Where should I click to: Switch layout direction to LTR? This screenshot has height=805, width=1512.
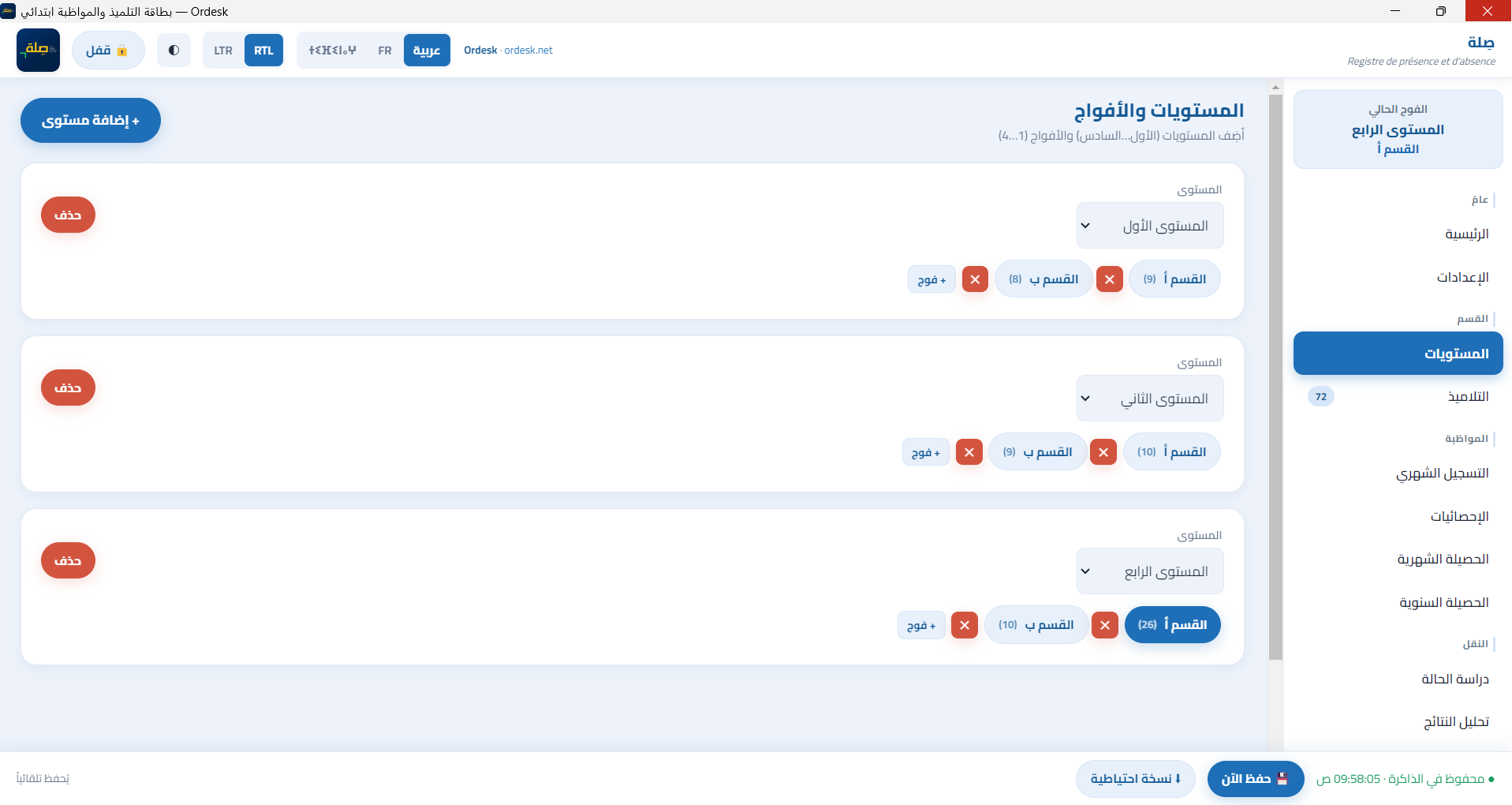click(223, 51)
